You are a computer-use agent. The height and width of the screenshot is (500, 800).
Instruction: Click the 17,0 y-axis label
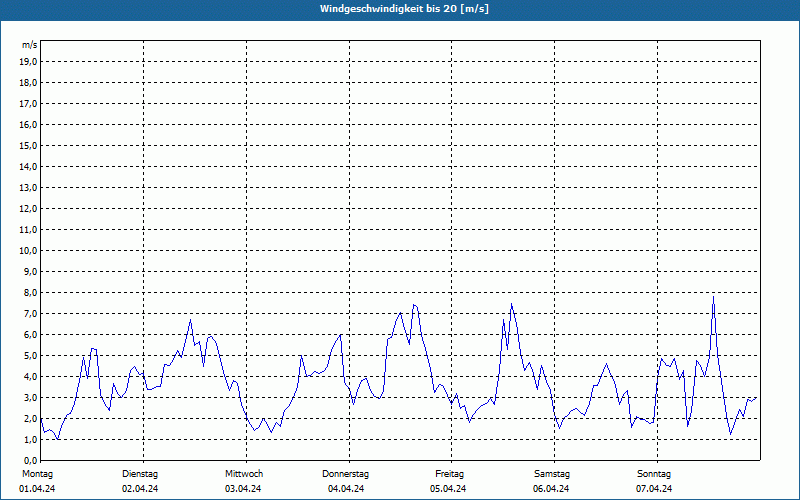28,104
